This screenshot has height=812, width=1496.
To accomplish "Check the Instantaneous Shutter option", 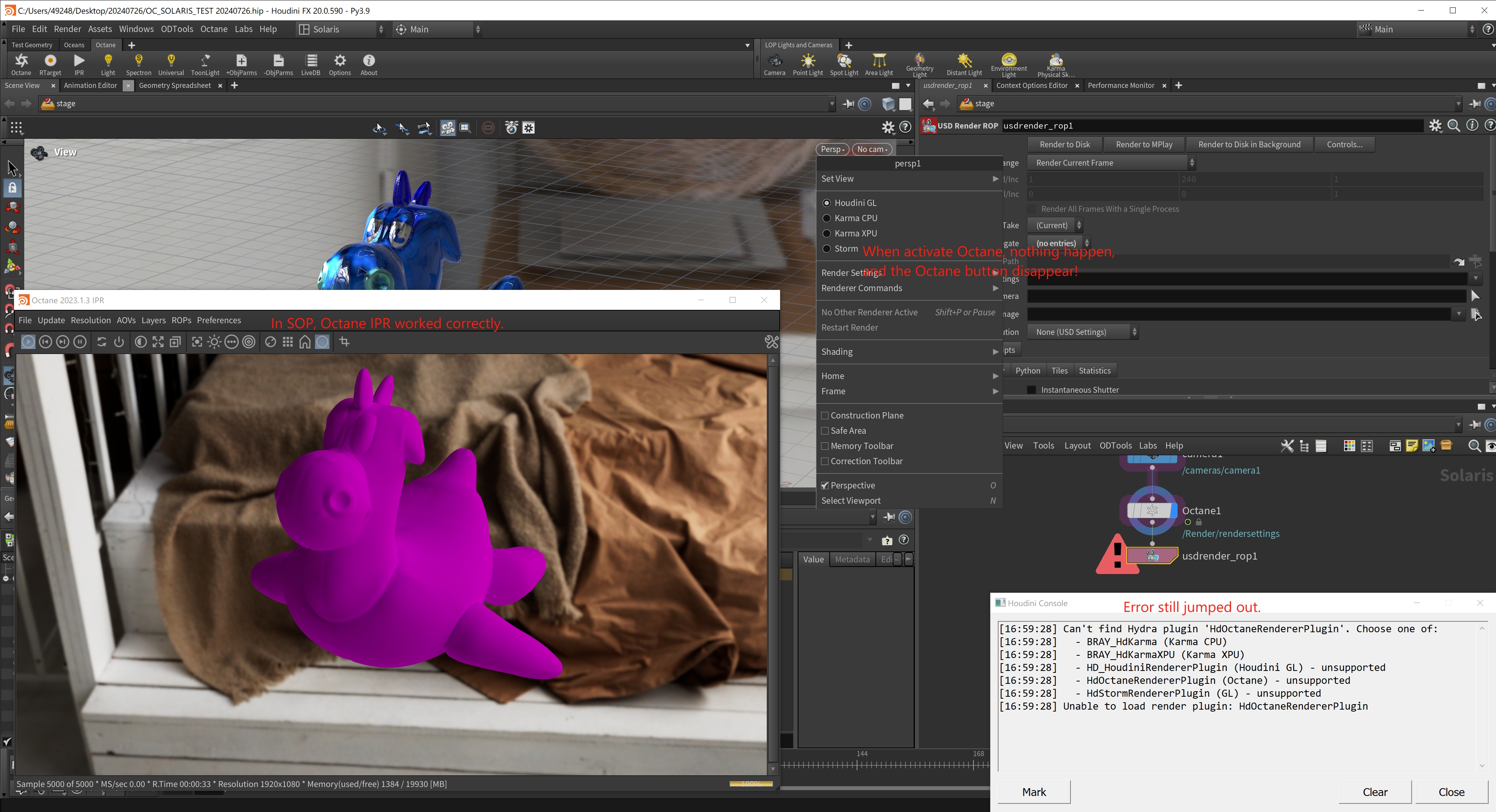I will (1031, 390).
